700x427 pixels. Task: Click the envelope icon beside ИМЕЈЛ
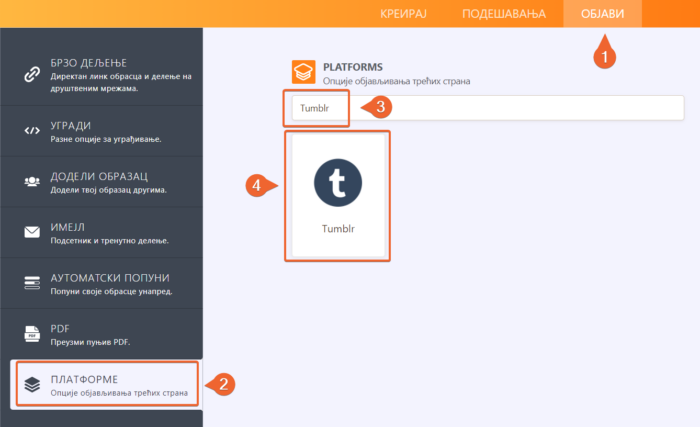click(x=32, y=232)
